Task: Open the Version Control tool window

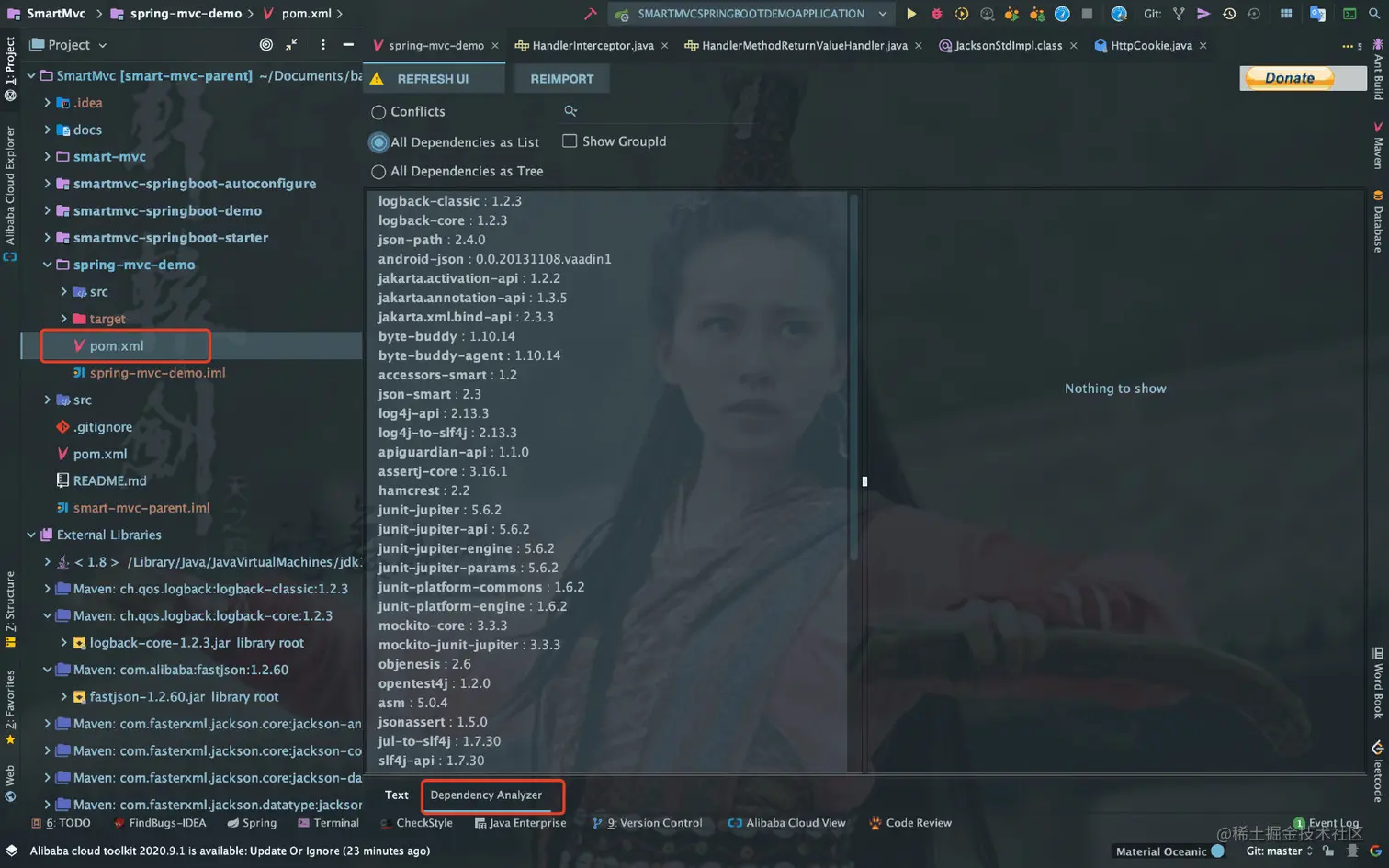Action: pyautogui.click(x=648, y=823)
